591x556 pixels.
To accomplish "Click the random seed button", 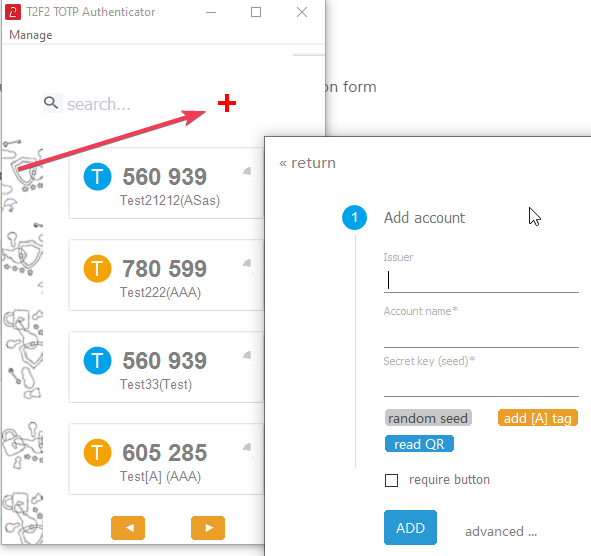I will tap(428, 418).
